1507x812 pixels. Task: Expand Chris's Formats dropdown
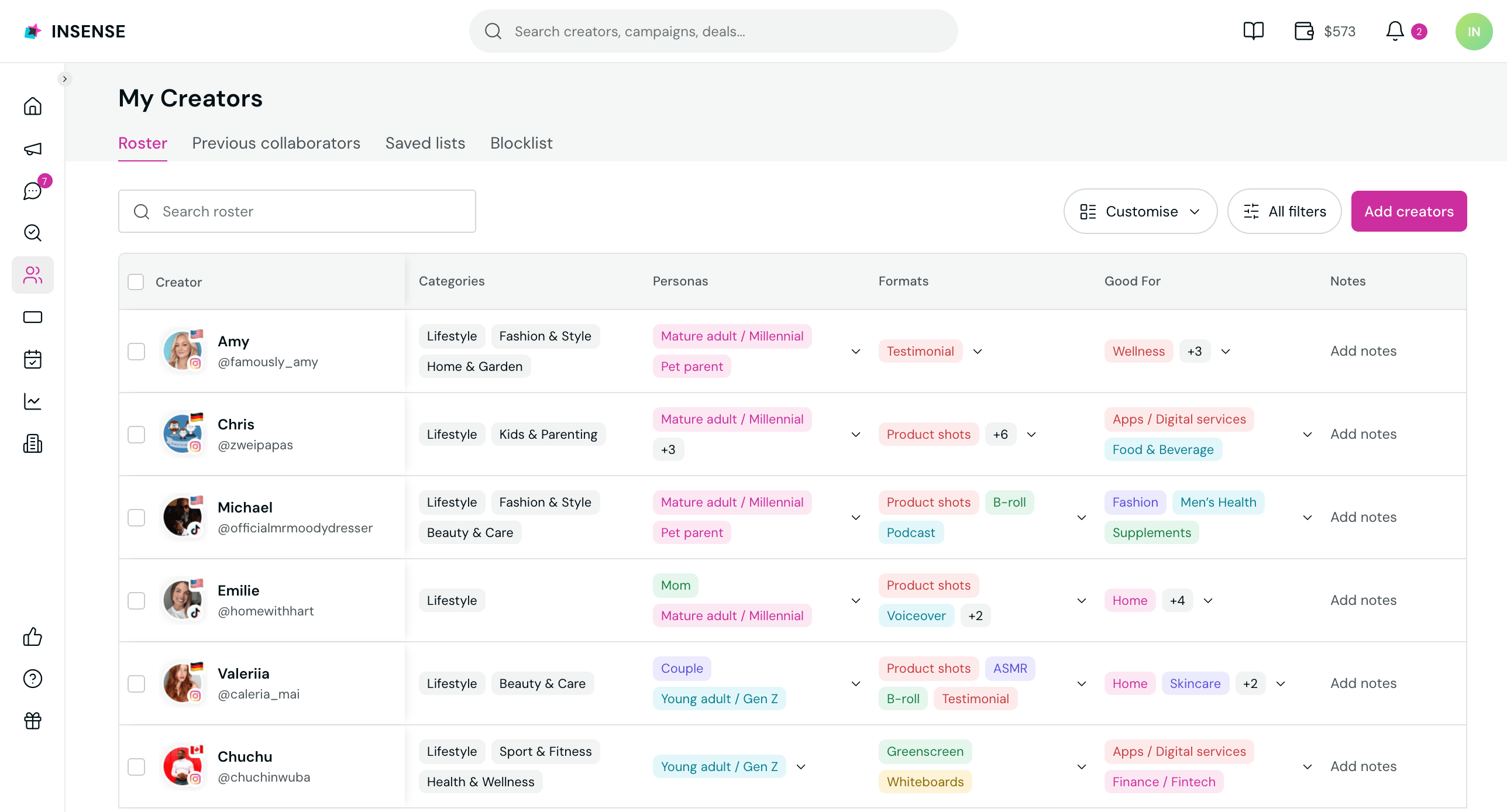pyautogui.click(x=1031, y=435)
